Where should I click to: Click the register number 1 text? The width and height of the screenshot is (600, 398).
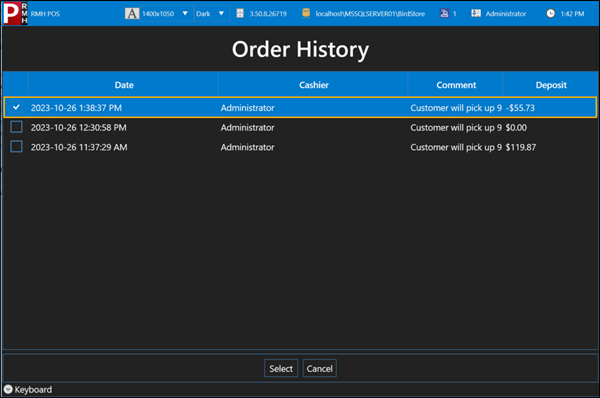coord(455,14)
